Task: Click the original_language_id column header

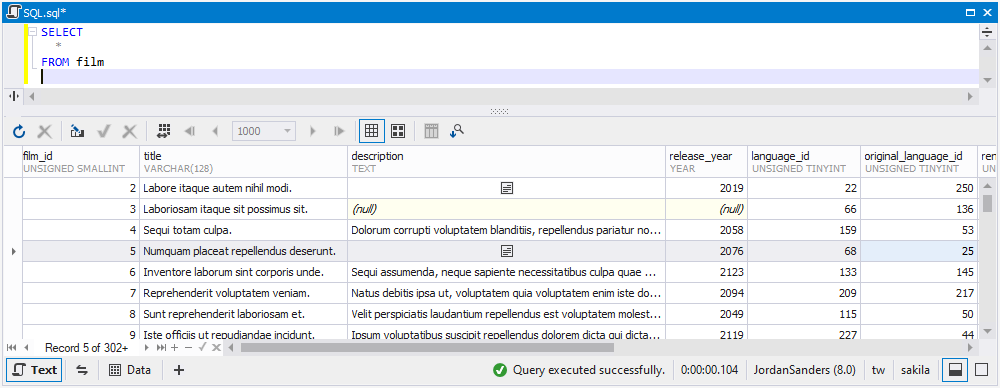Action: [x=918, y=162]
